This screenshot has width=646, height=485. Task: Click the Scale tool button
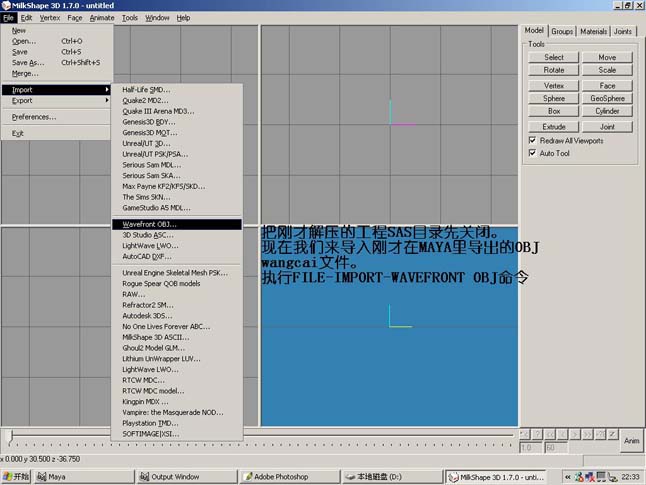coord(607,70)
